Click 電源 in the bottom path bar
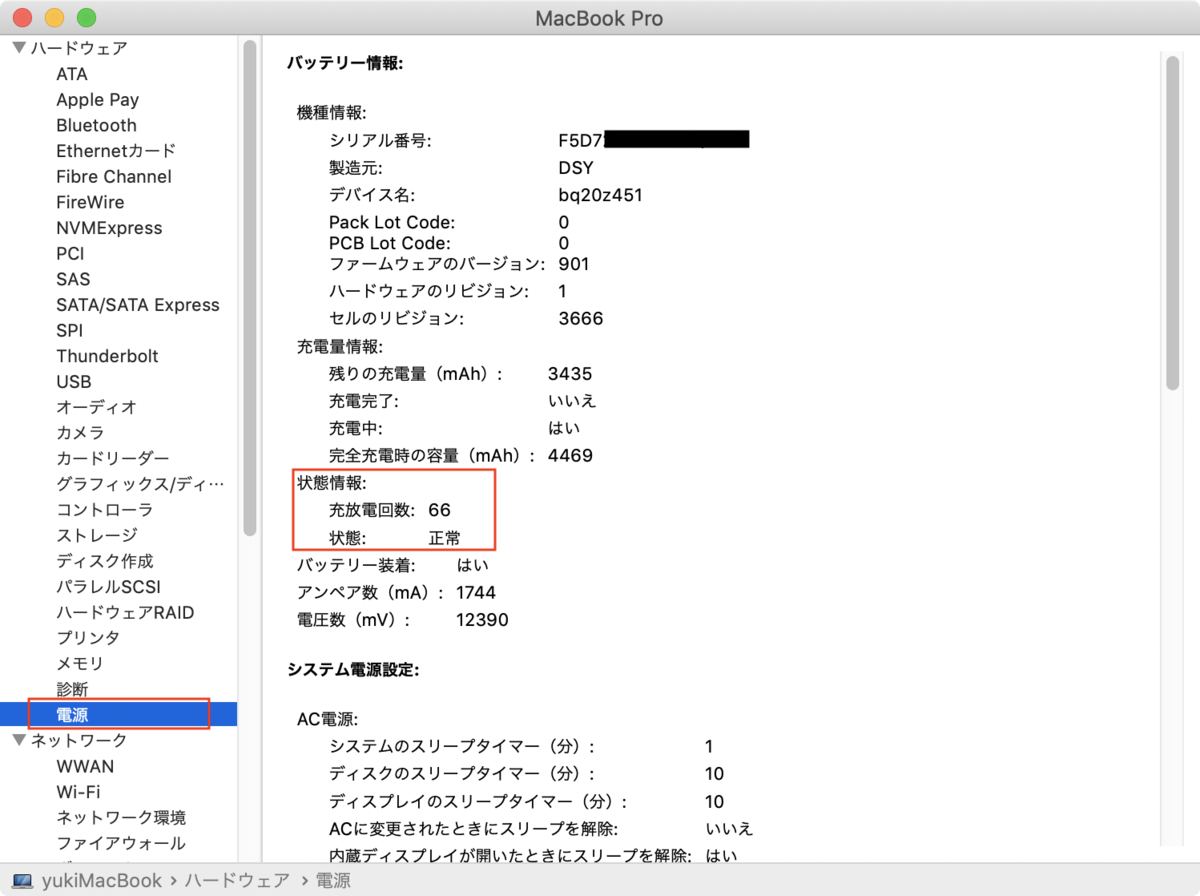Image resolution: width=1200 pixels, height=896 pixels. pyautogui.click(x=333, y=881)
